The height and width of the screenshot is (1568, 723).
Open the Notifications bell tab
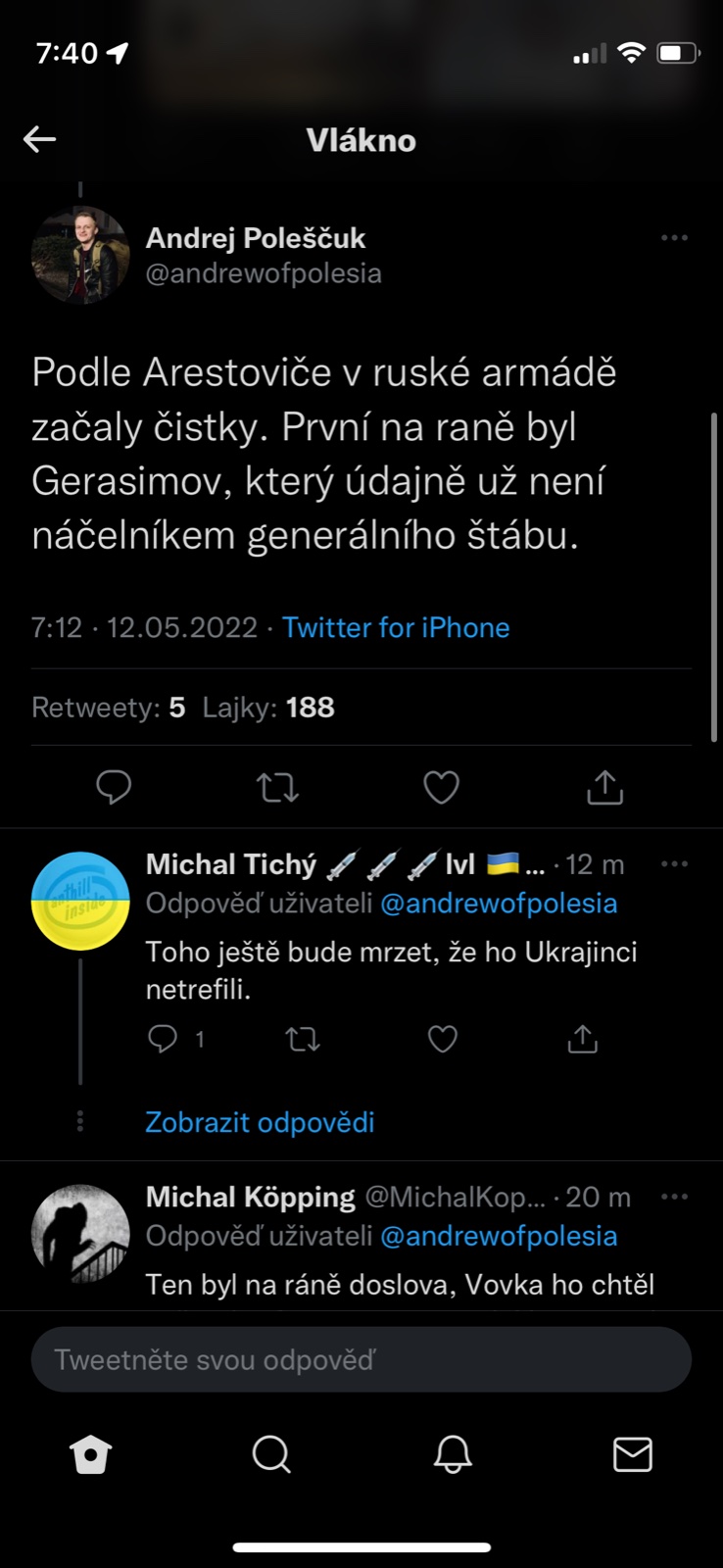point(453,1455)
